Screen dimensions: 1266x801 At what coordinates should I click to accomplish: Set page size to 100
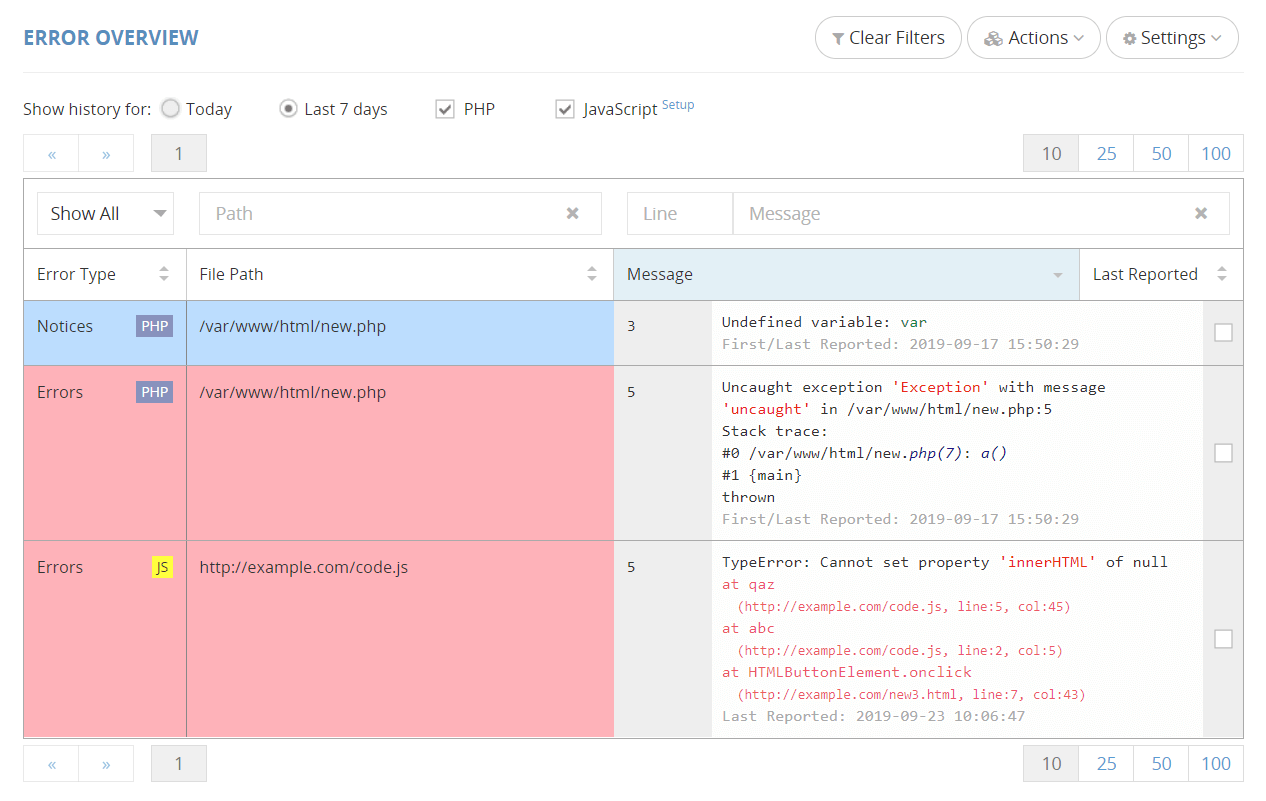(x=1216, y=153)
